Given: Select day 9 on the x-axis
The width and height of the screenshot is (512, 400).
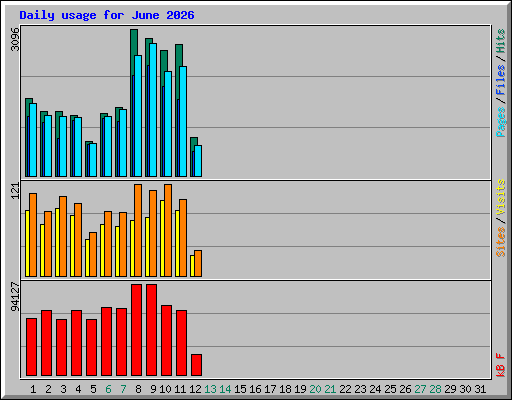Looking at the screenshot, I should 153,389.
